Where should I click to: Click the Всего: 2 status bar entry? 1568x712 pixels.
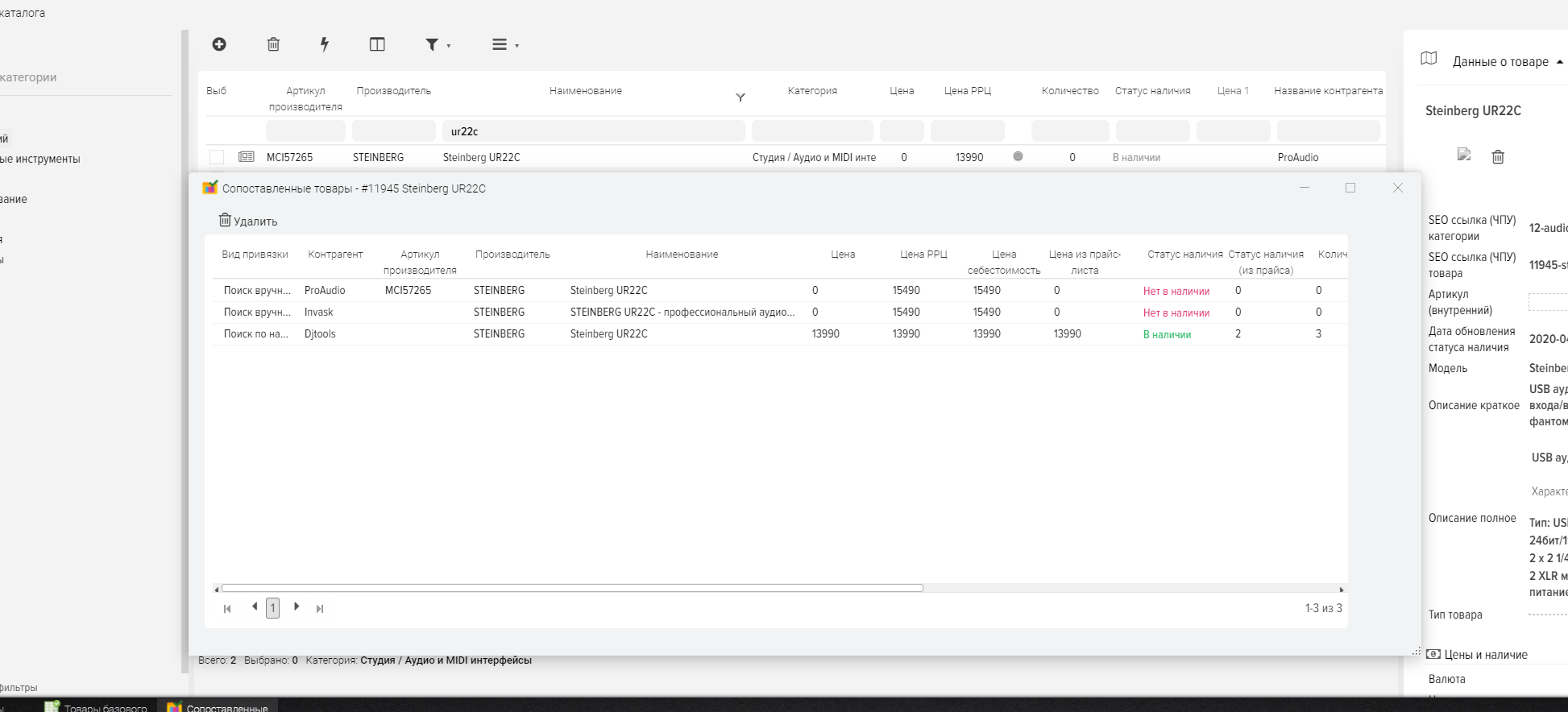point(218,660)
